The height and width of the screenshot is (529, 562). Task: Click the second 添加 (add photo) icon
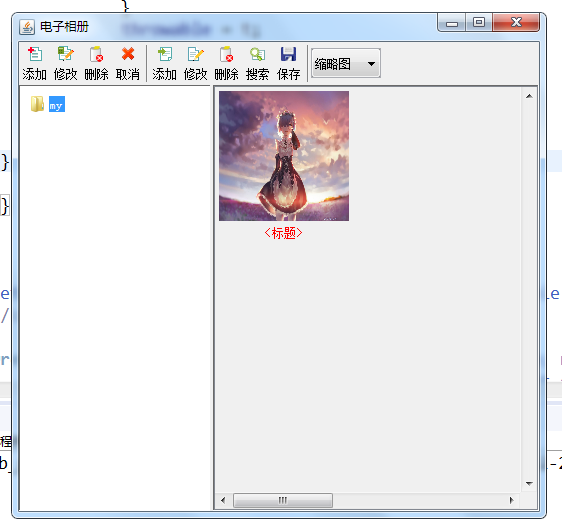click(x=165, y=54)
